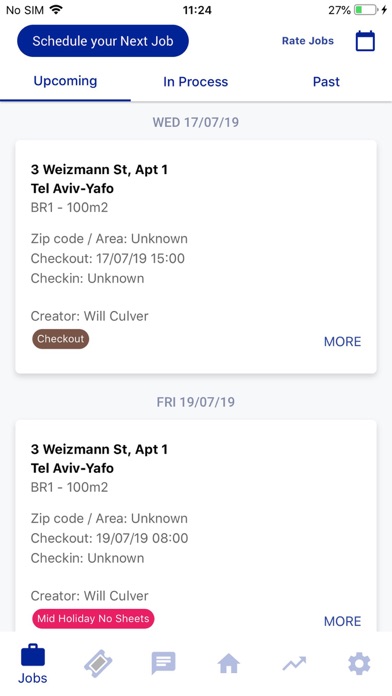This screenshot has width=392, height=696.
Task: Tap the battery indicator in status bar
Action: 366,10
